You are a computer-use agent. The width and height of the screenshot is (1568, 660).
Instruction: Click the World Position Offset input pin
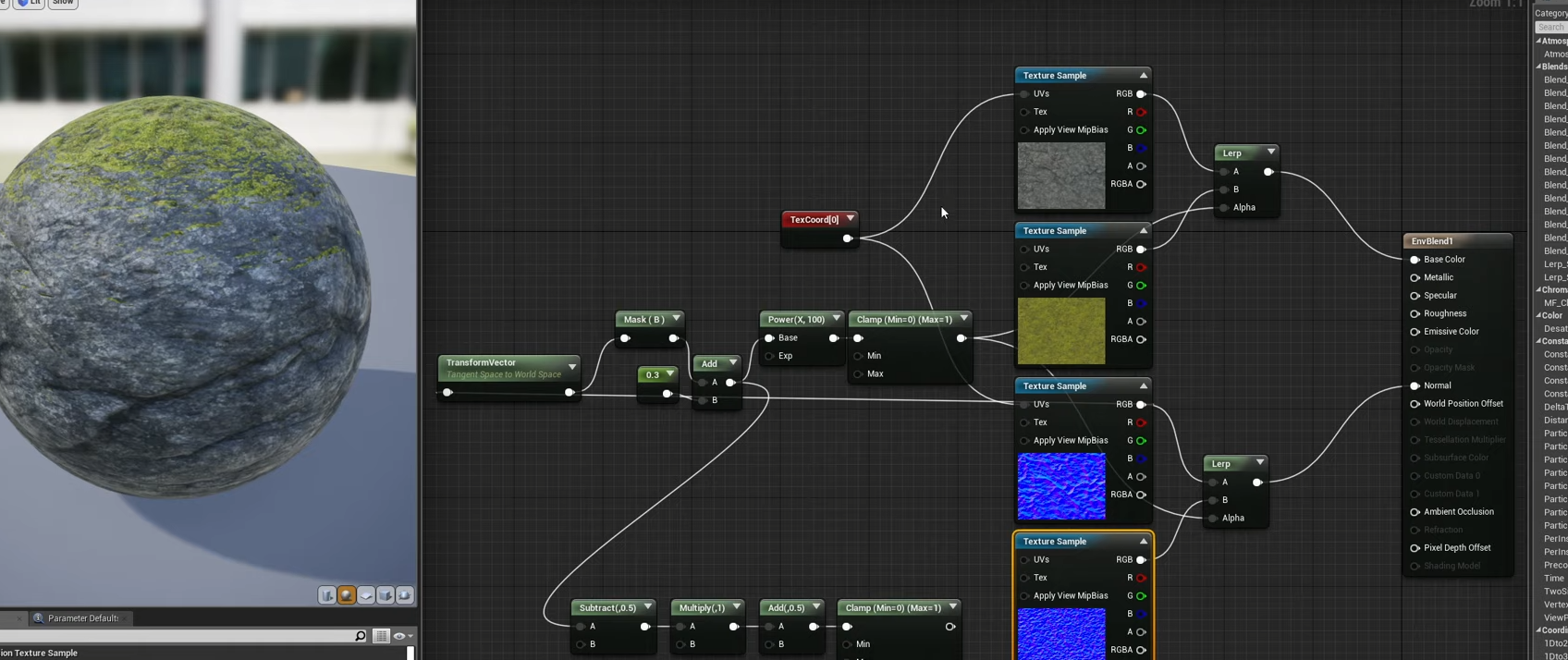[1415, 404]
